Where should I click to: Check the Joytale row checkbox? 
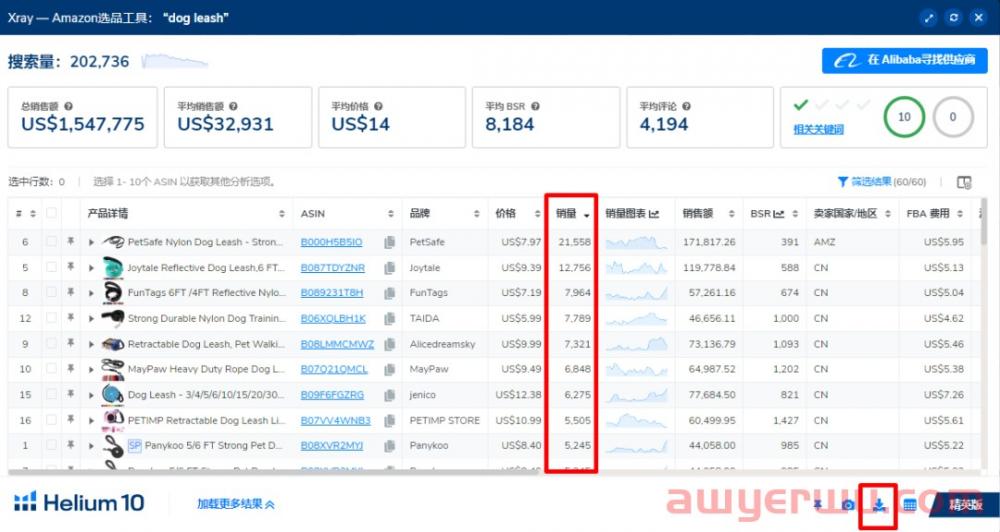(51, 267)
